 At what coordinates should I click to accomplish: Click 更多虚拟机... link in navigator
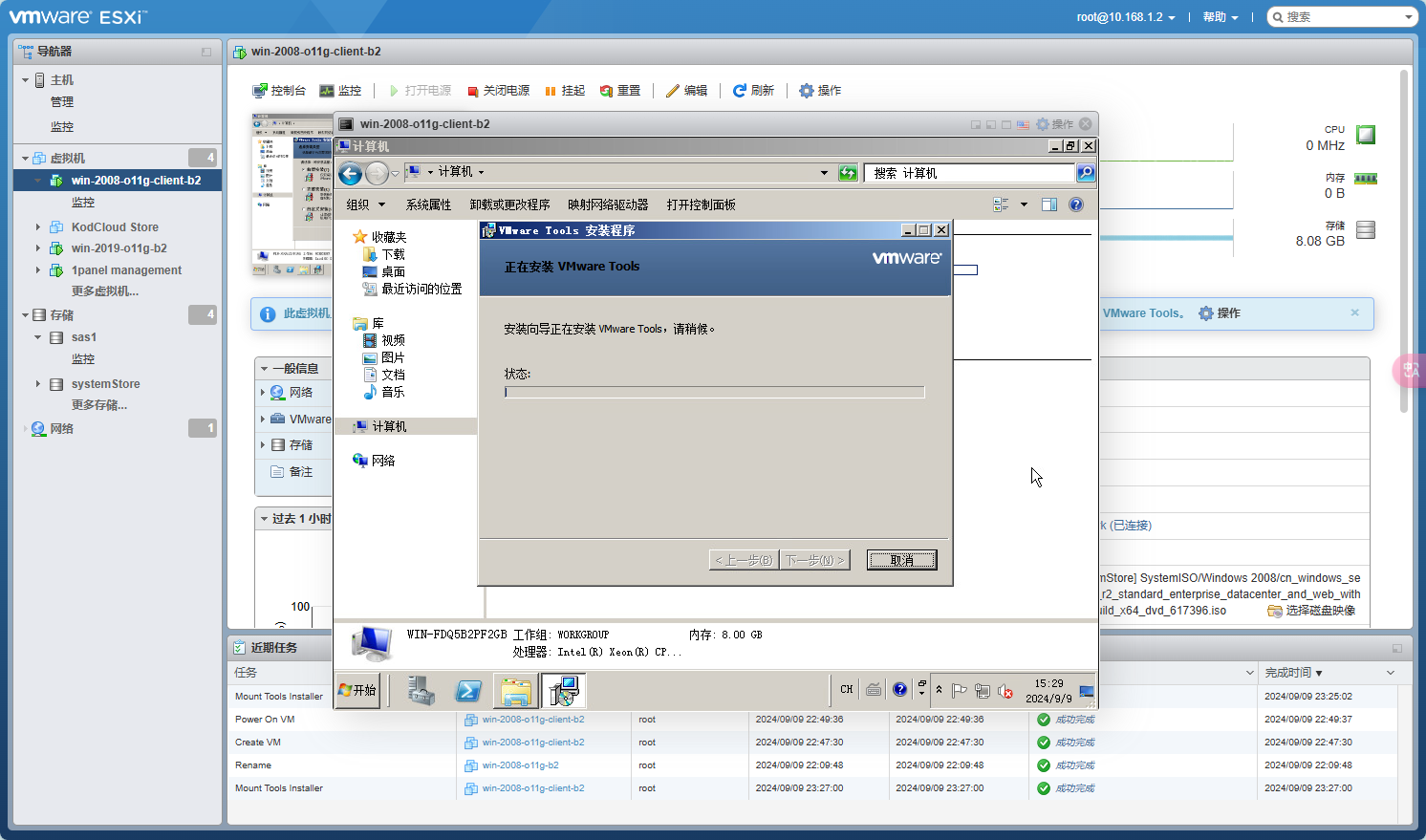click(x=105, y=291)
